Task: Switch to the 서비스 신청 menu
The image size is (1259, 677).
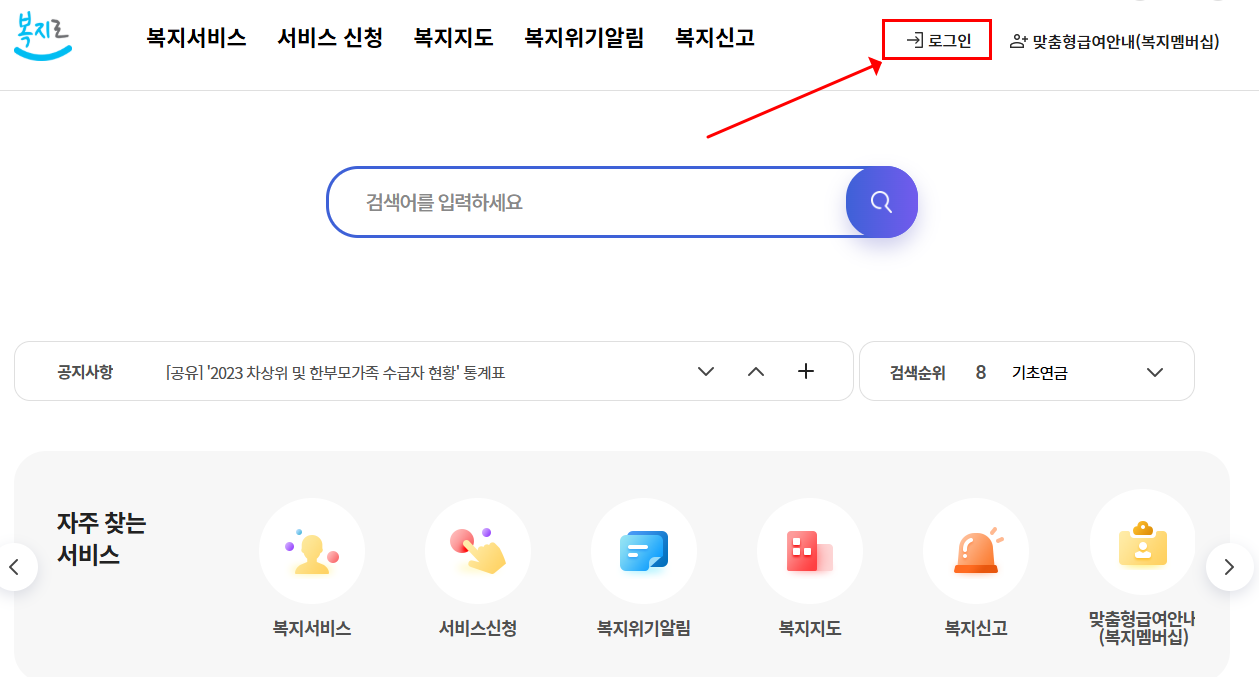Action: coord(330,38)
